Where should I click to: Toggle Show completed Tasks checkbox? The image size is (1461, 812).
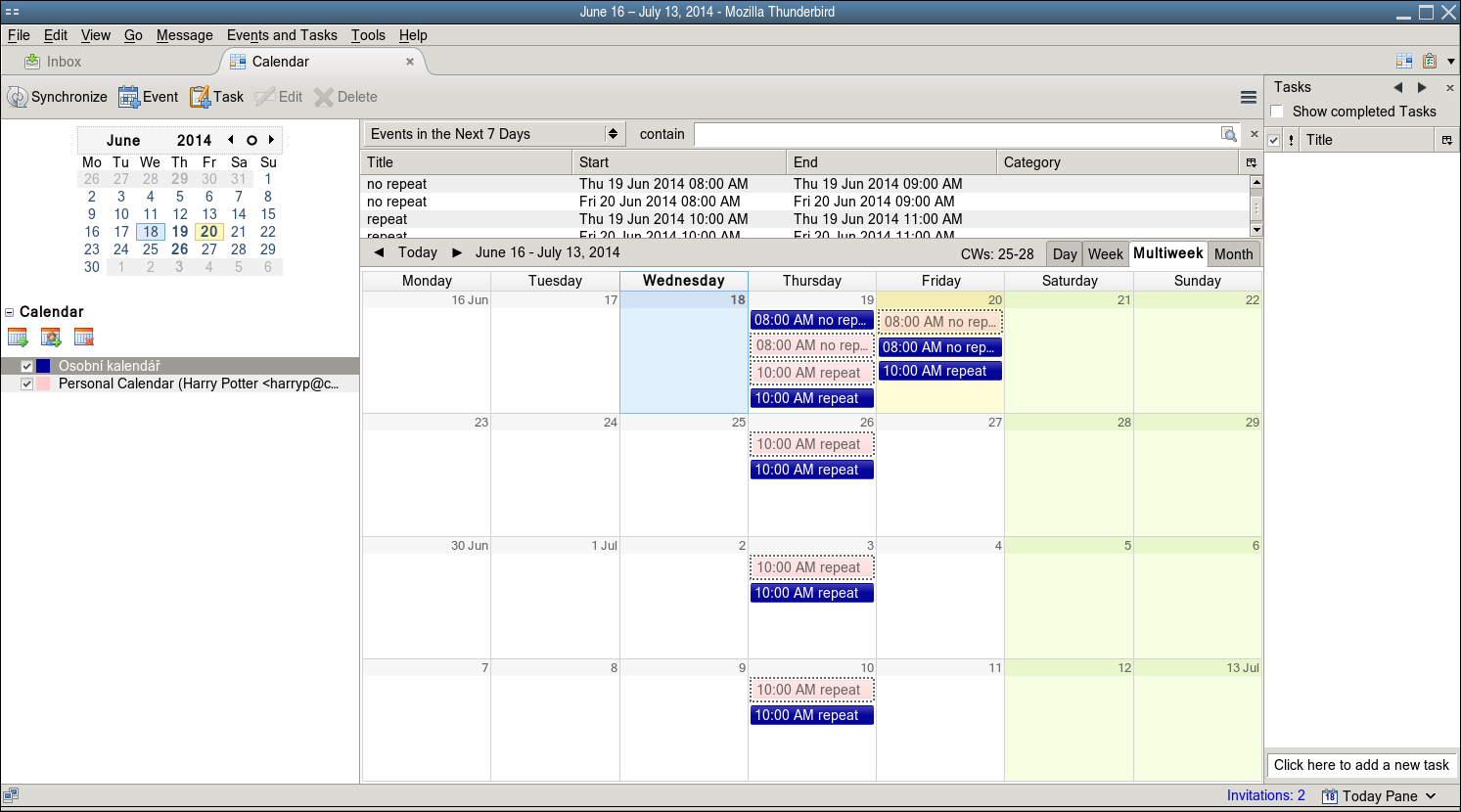(x=1277, y=112)
